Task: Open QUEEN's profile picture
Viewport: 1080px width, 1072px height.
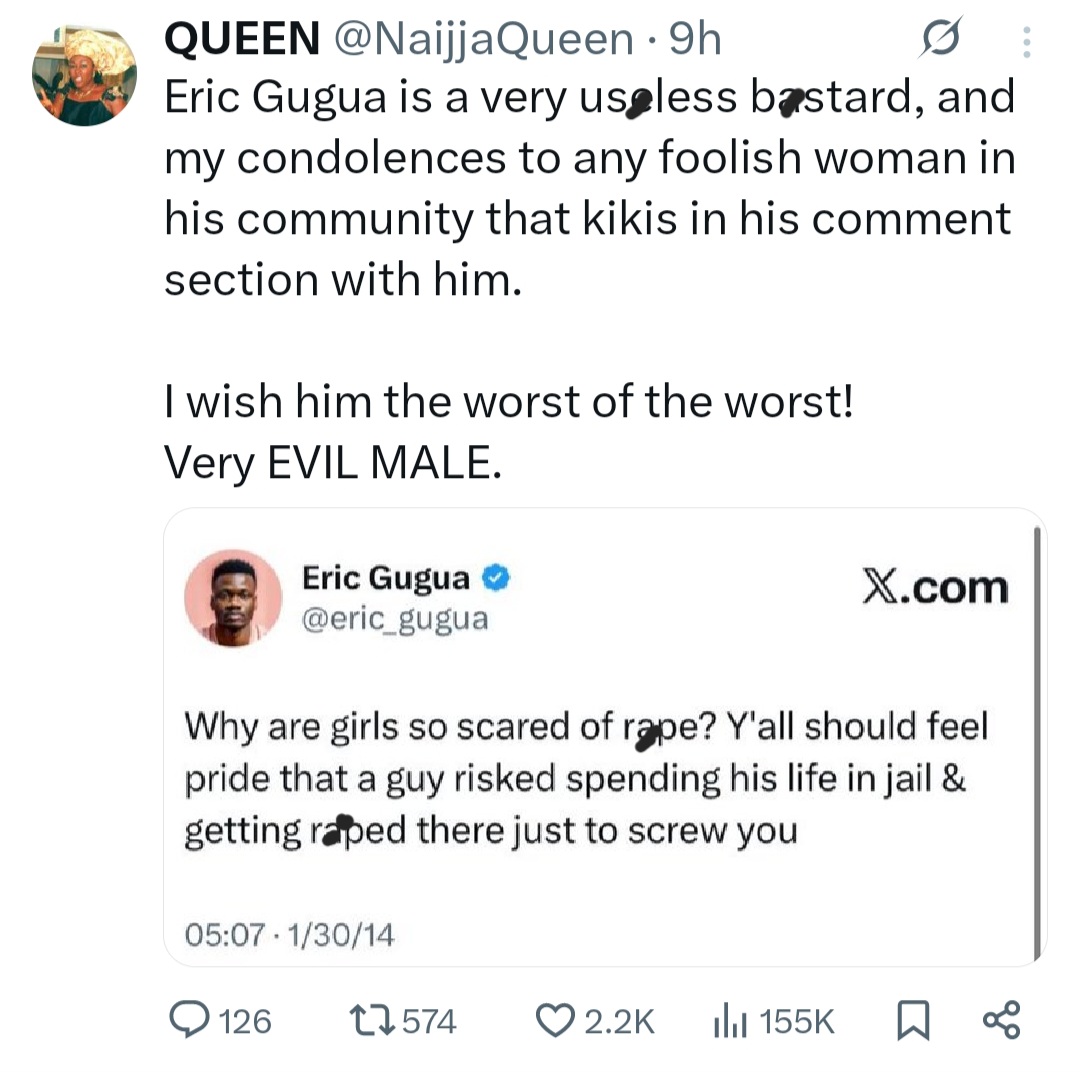Action: coord(84,76)
